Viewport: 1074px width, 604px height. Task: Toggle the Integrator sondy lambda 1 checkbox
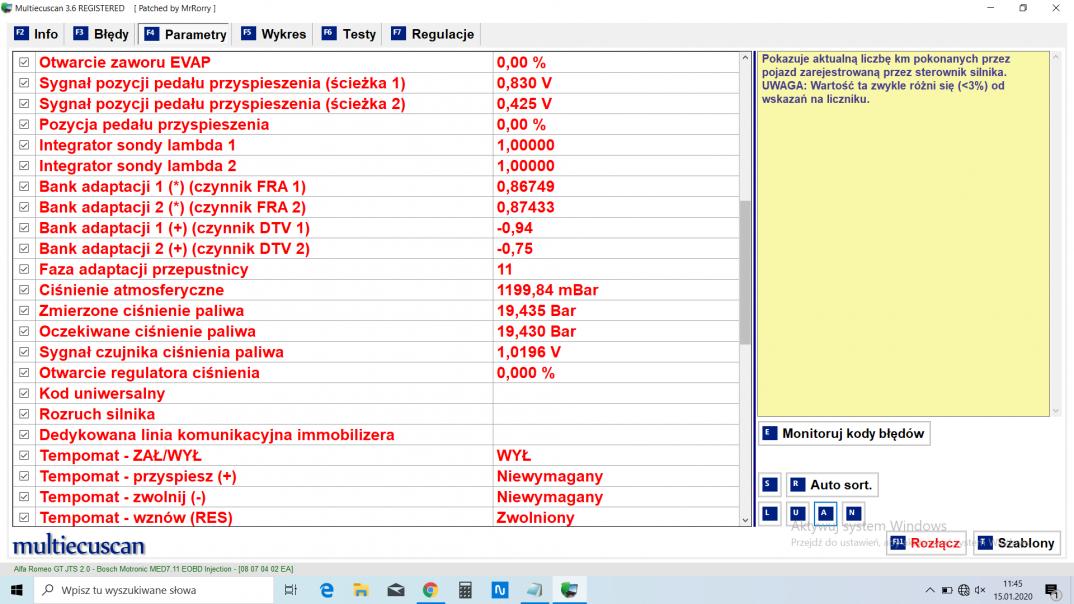[x=25, y=145]
